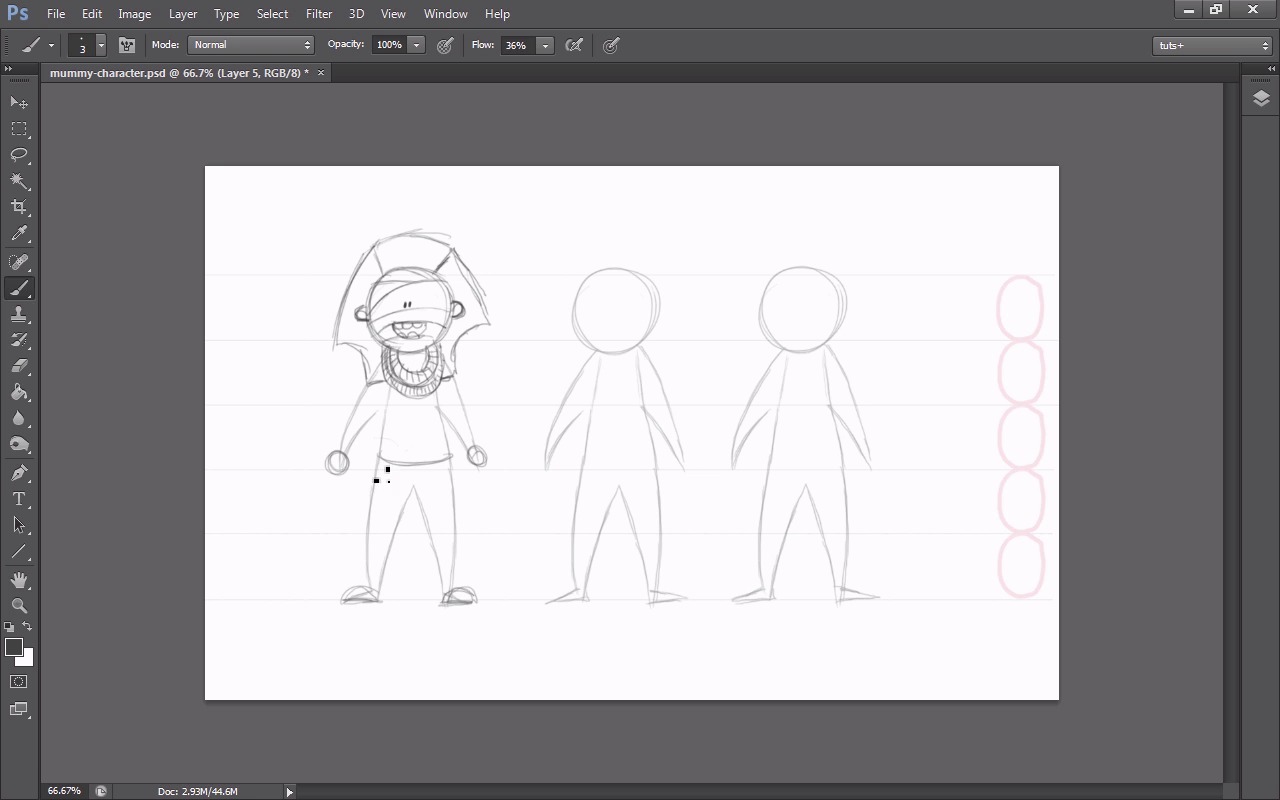Toggle the brush panel button
This screenshot has height=800, width=1280.
click(x=127, y=45)
